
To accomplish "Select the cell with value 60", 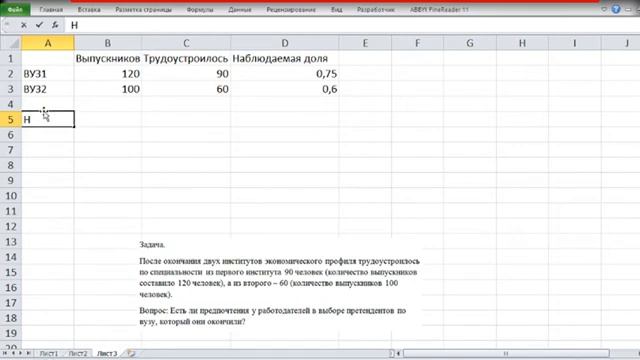I will (186, 89).
